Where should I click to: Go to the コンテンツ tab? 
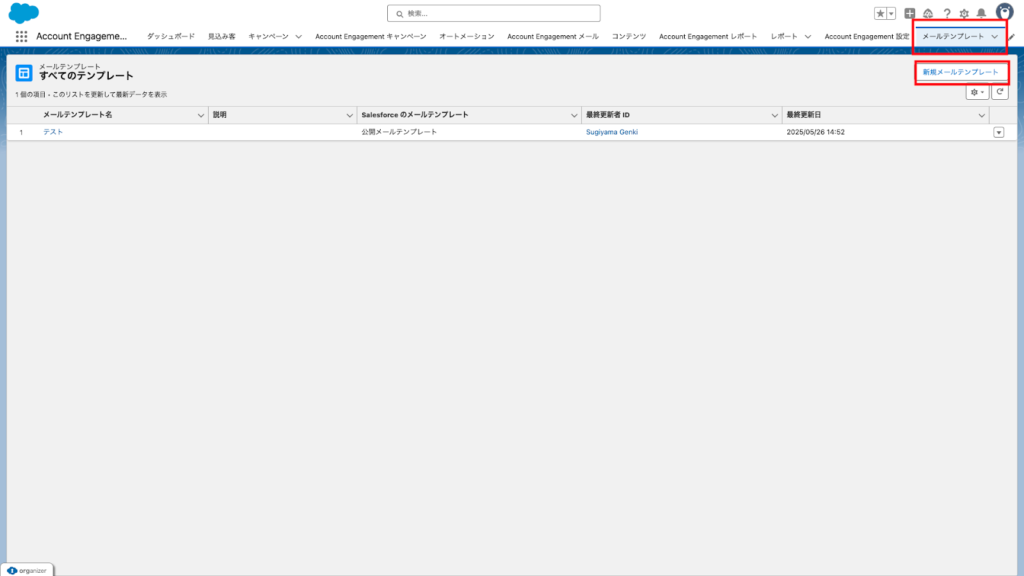[x=629, y=37]
